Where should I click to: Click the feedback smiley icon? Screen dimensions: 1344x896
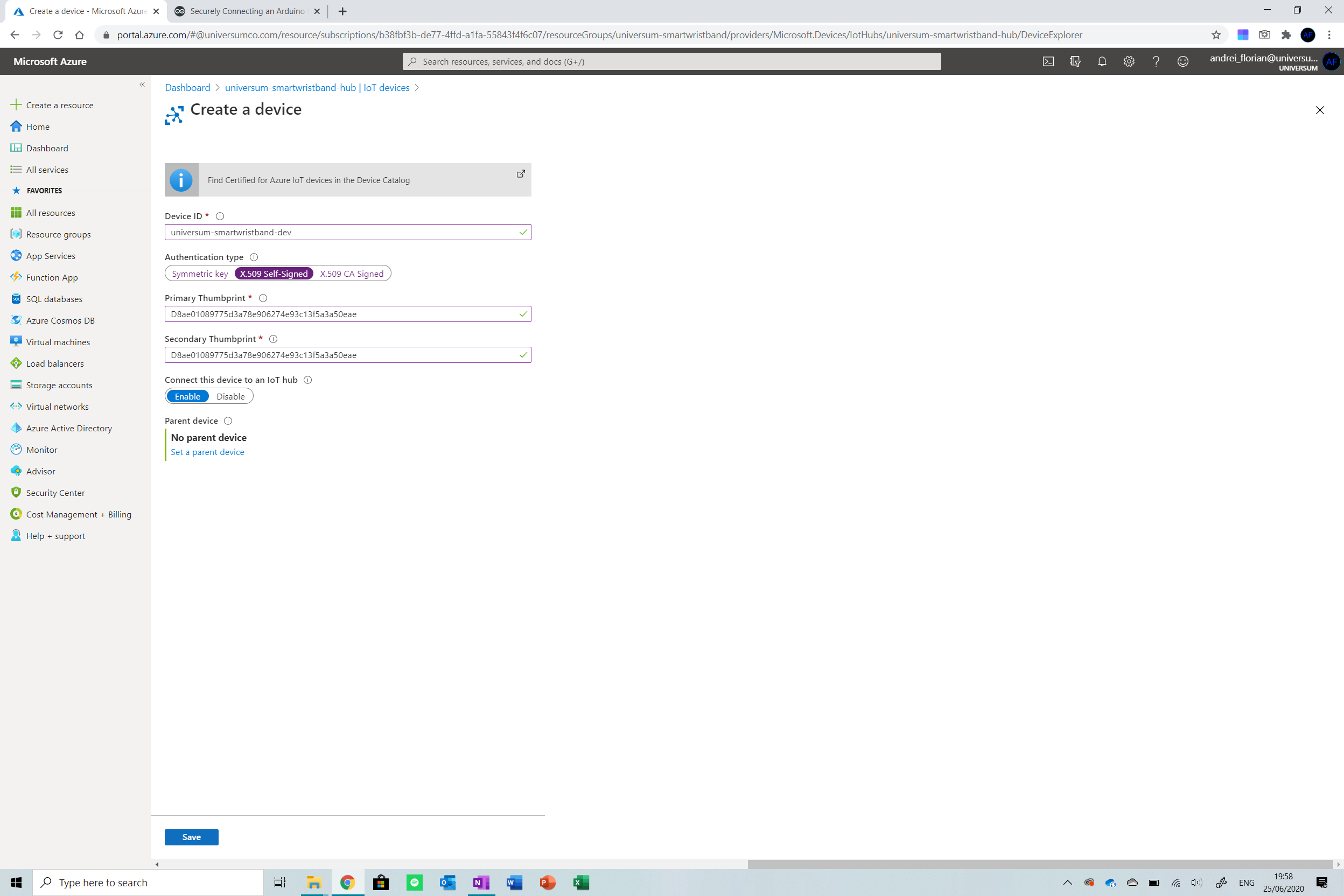tap(1182, 61)
